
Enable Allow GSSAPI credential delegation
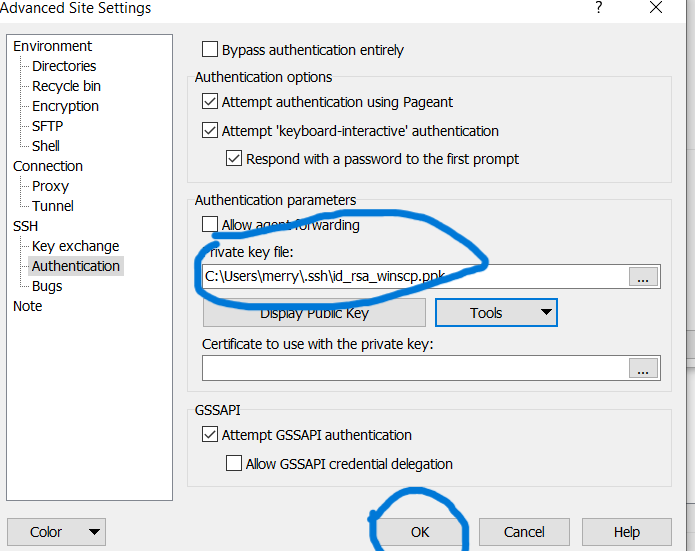[234, 464]
